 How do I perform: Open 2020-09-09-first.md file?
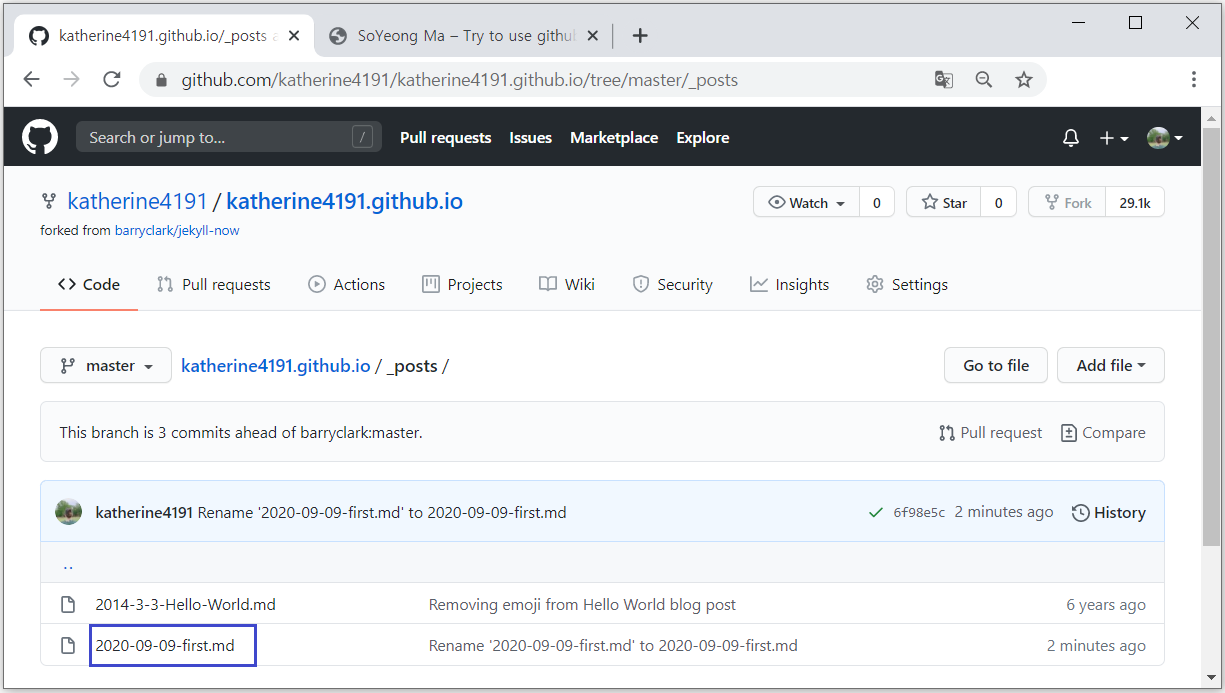tap(165, 645)
